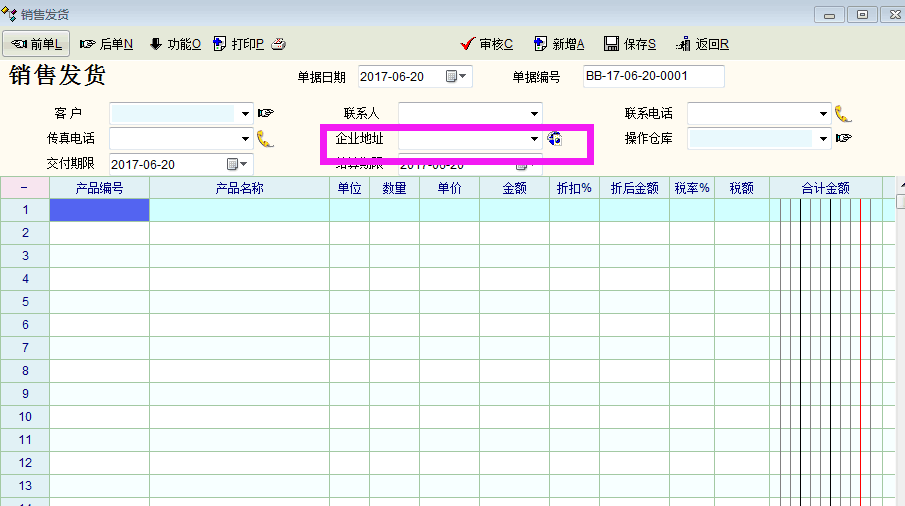Click the 产品名称 column header

tap(239, 188)
